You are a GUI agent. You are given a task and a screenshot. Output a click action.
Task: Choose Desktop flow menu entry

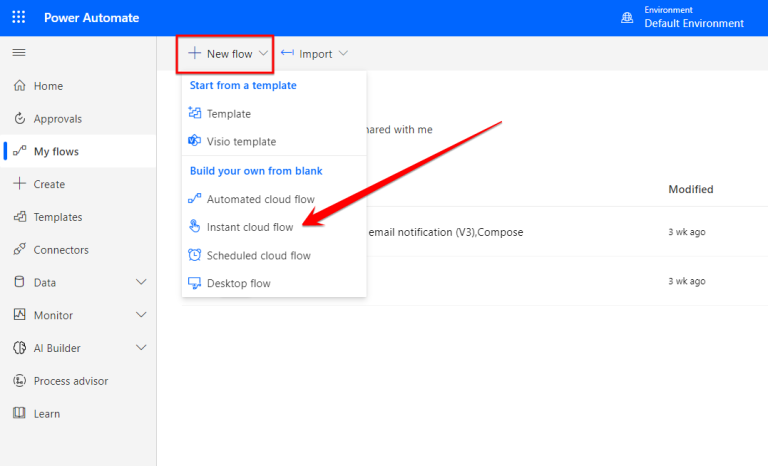tap(238, 283)
